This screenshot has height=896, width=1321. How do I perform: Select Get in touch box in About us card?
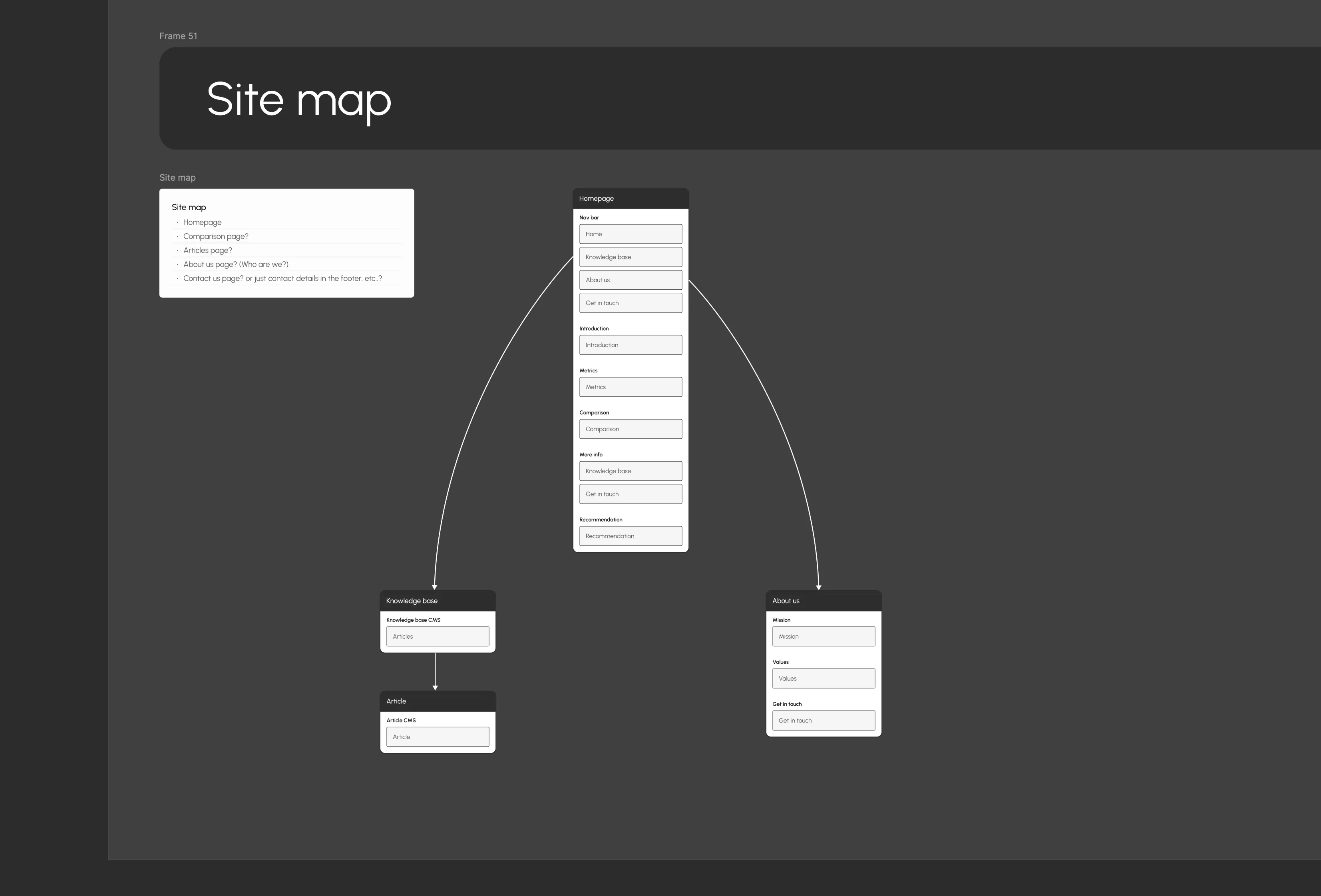[824, 720]
